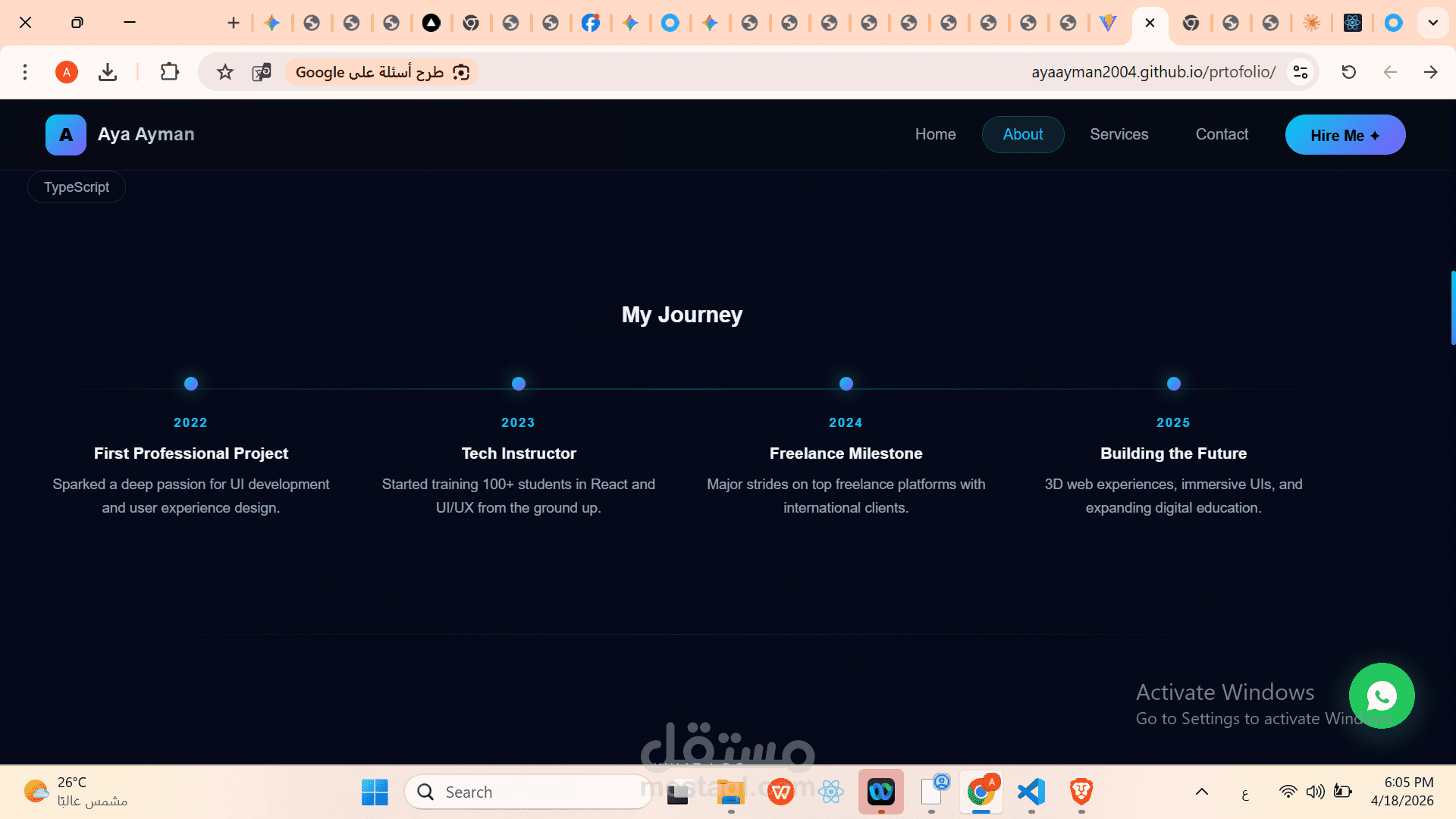Click the bookmark star icon in address bar
The height and width of the screenshot is (819, 1456).
coord(225,72)
